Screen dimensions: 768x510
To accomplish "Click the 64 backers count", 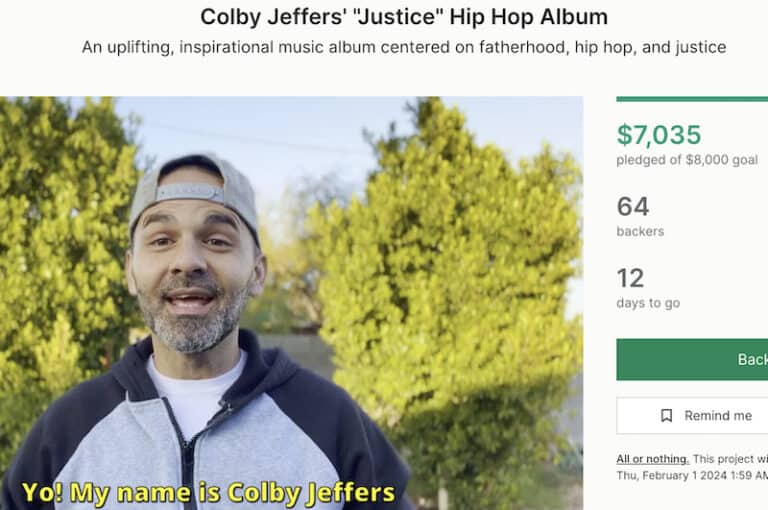I will tap(633, 207).
